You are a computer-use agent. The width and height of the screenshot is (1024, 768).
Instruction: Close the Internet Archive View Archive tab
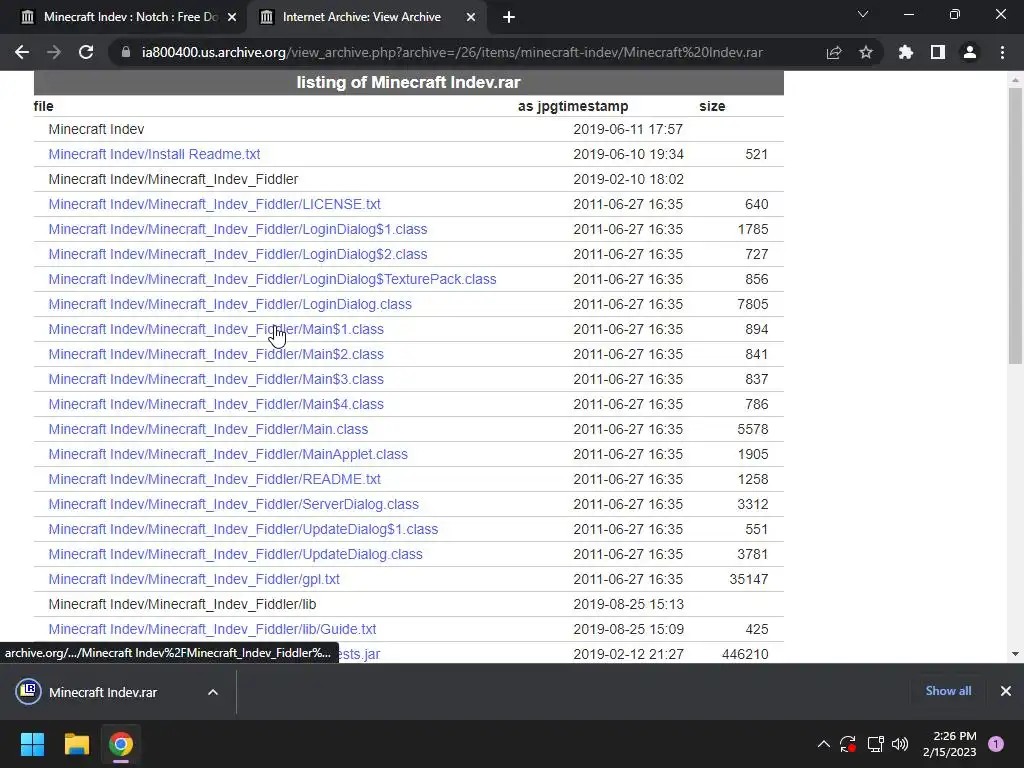[x=471, y=17]
